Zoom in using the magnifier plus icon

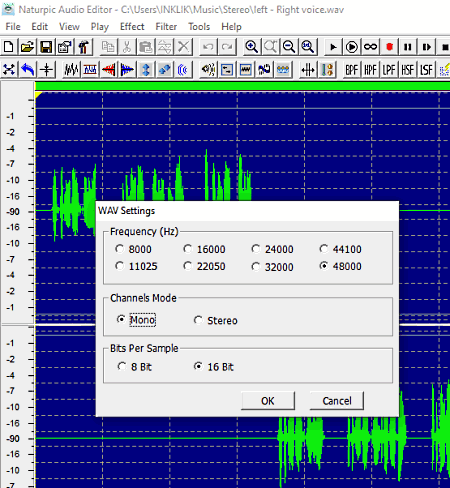[x=252, y=47]
